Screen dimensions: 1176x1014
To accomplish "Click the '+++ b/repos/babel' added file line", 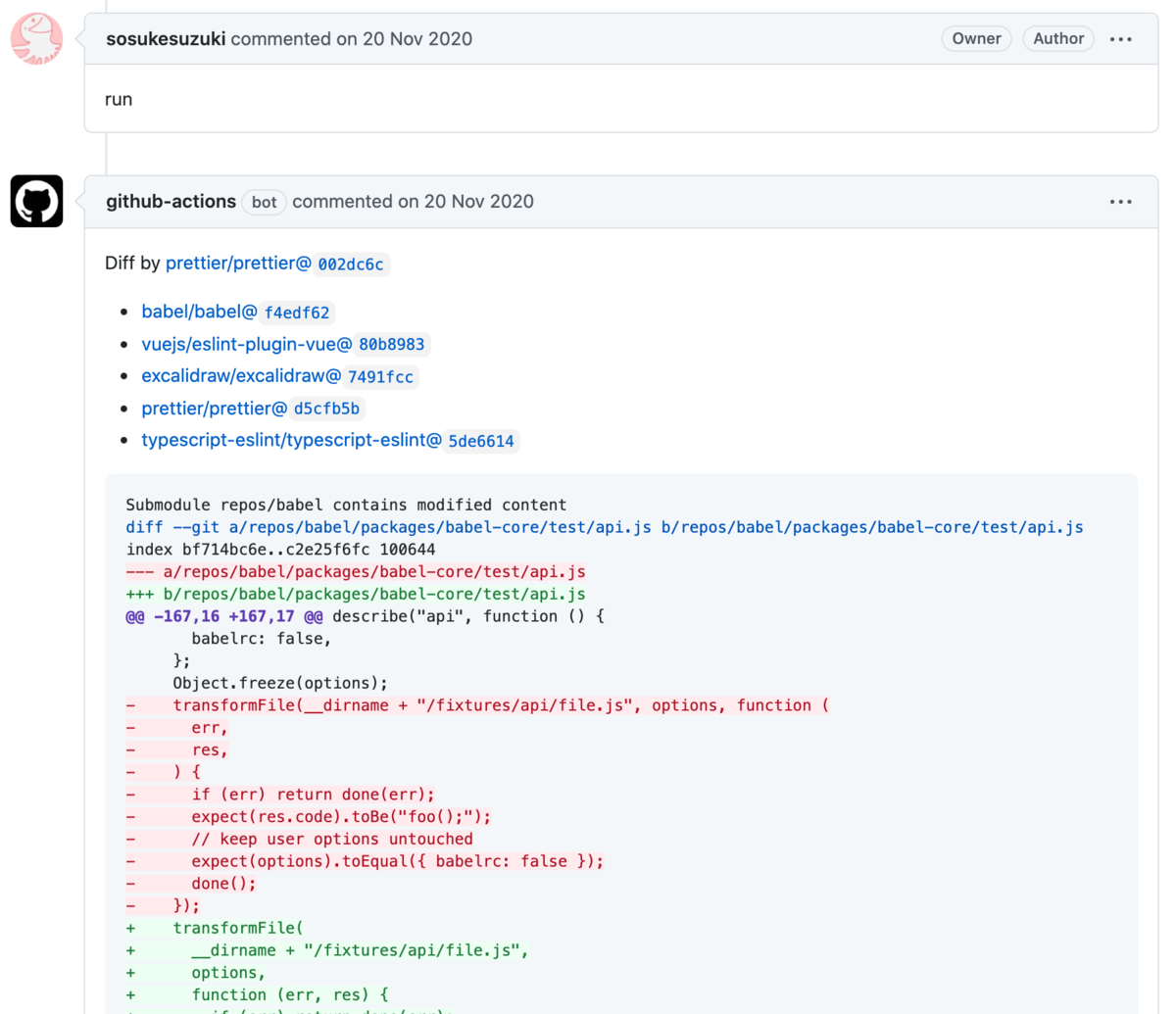I will tap(356, 594).
